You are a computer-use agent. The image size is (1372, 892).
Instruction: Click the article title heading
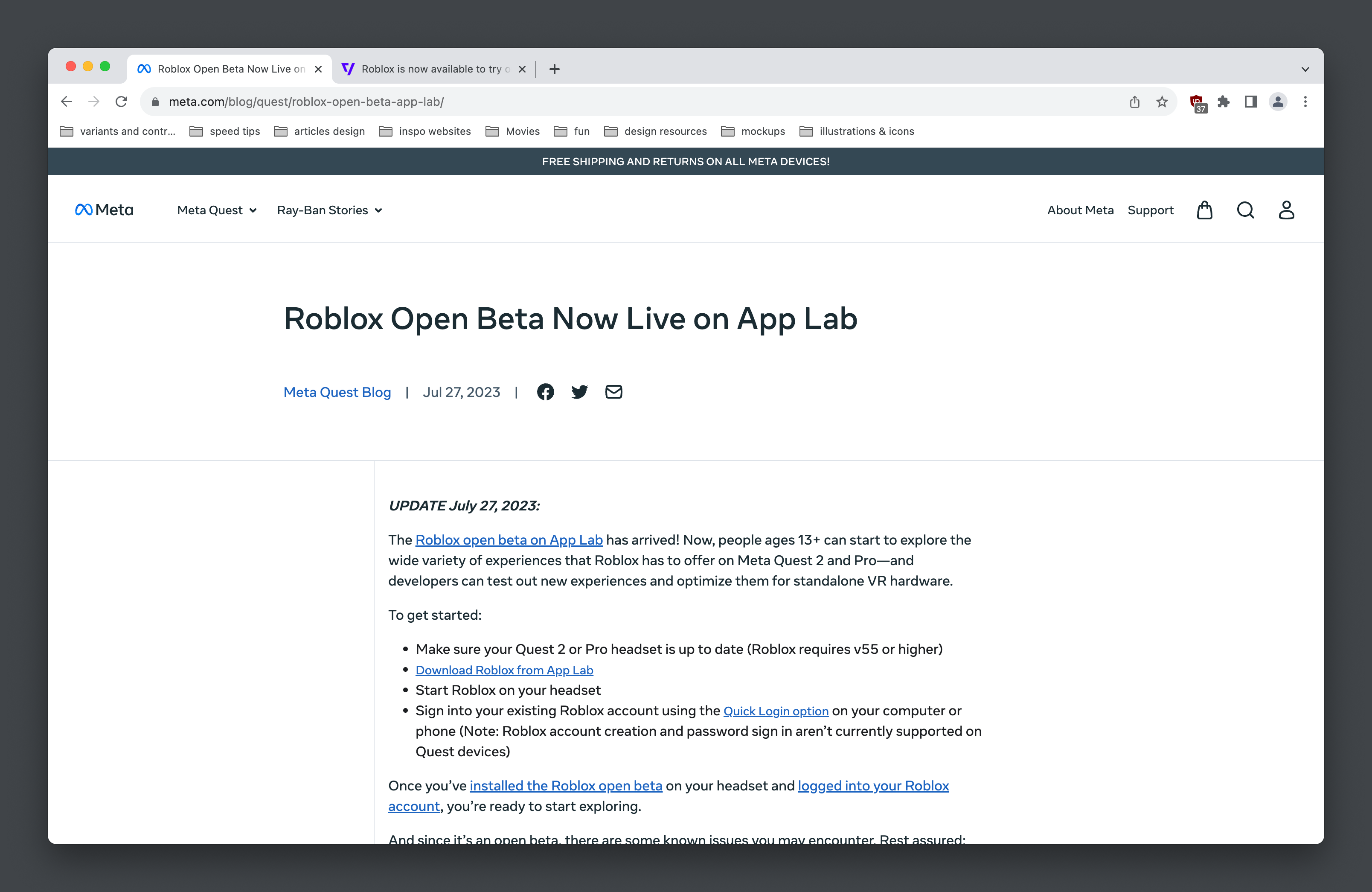tap(571, 318)
